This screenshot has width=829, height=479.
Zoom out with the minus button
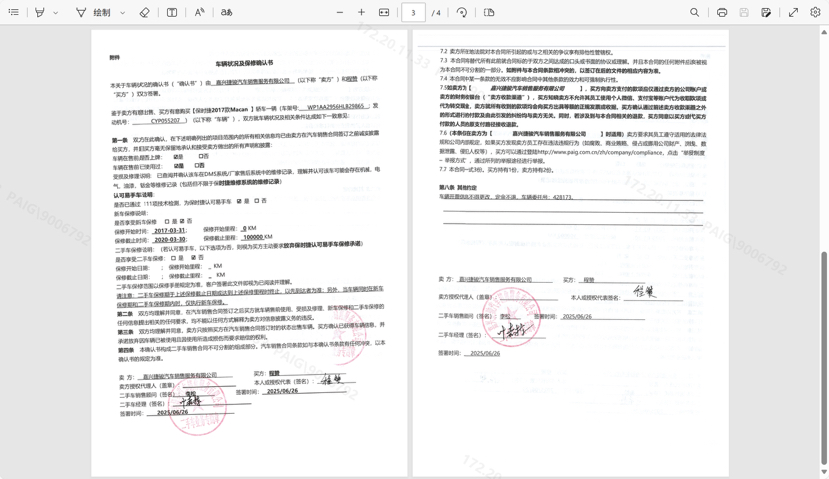pyautogui.click(x=340, y=13)
